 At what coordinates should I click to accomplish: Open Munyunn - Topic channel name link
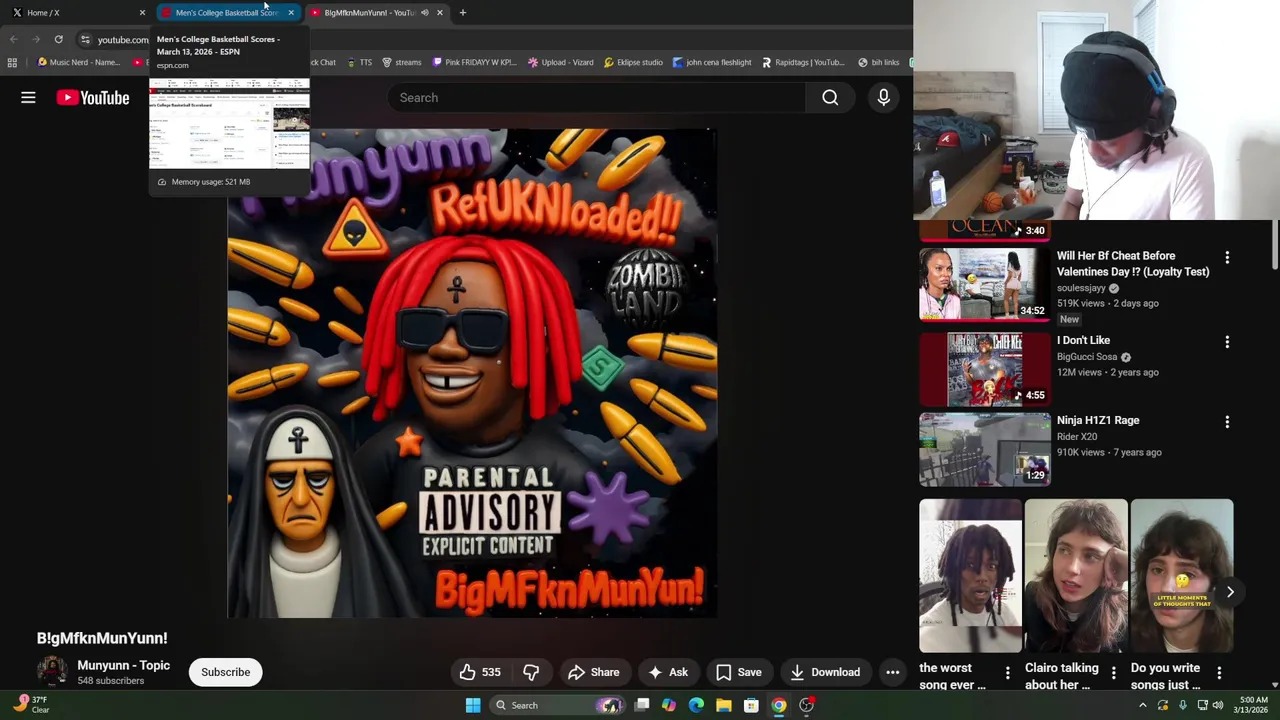point(124,665)
